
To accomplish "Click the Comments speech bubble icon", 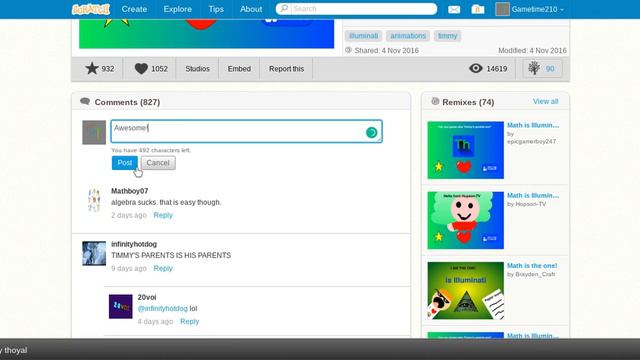I will tap(85, 102).
